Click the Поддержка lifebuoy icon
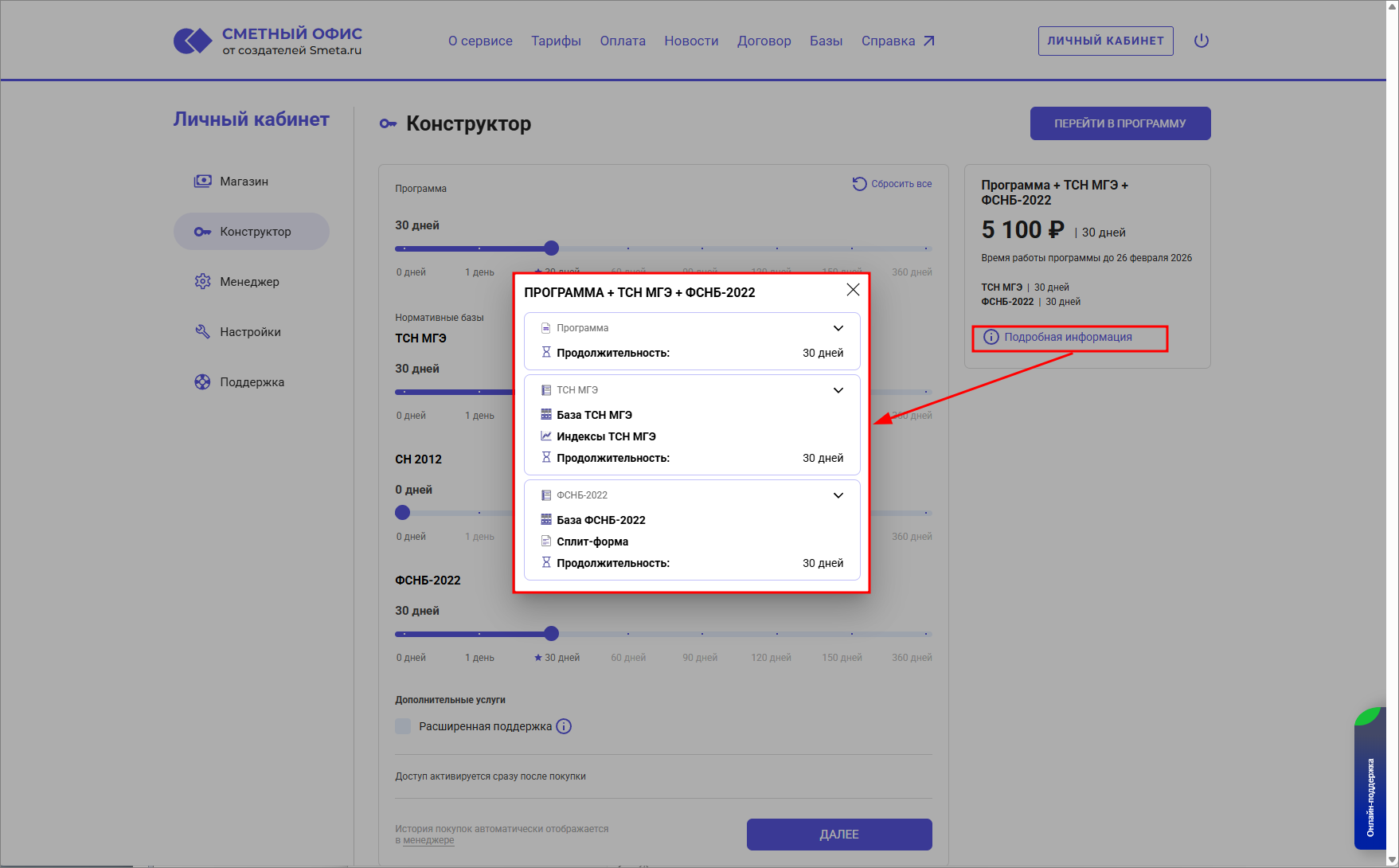 coord(203,382)
